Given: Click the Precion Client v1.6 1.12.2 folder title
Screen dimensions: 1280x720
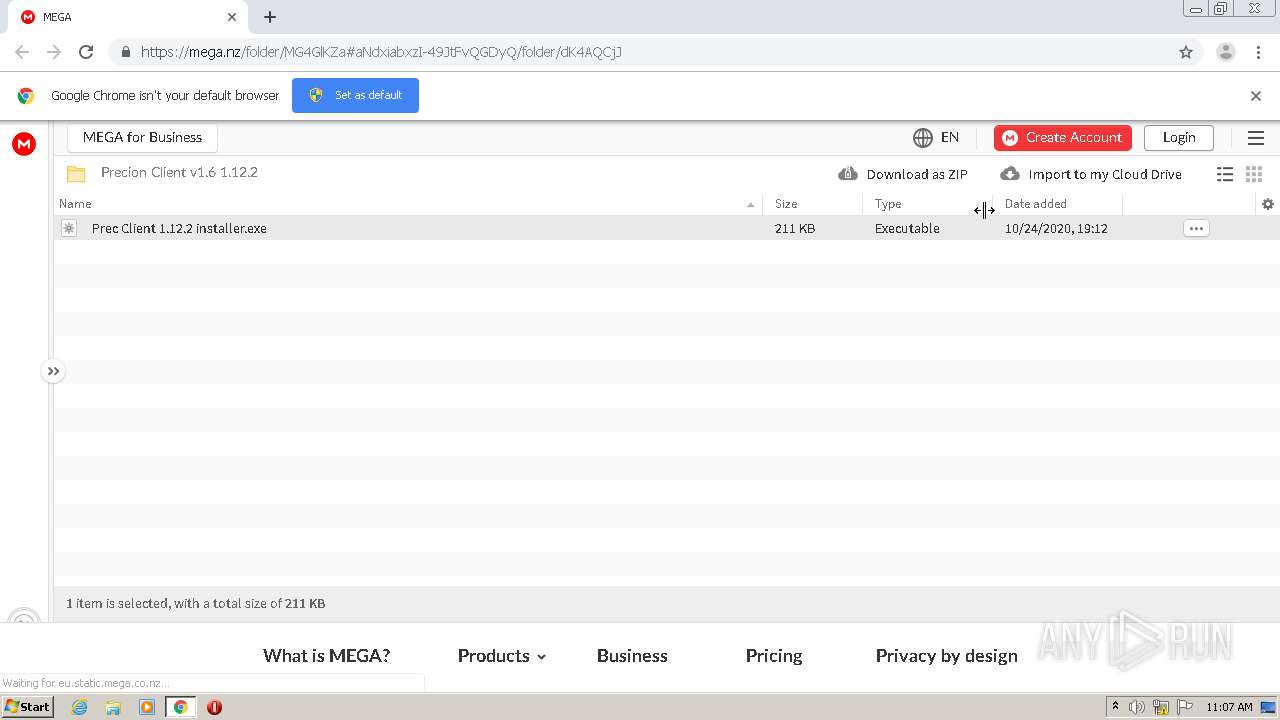Looking at the screenshot, I should (x=179, y=172).
